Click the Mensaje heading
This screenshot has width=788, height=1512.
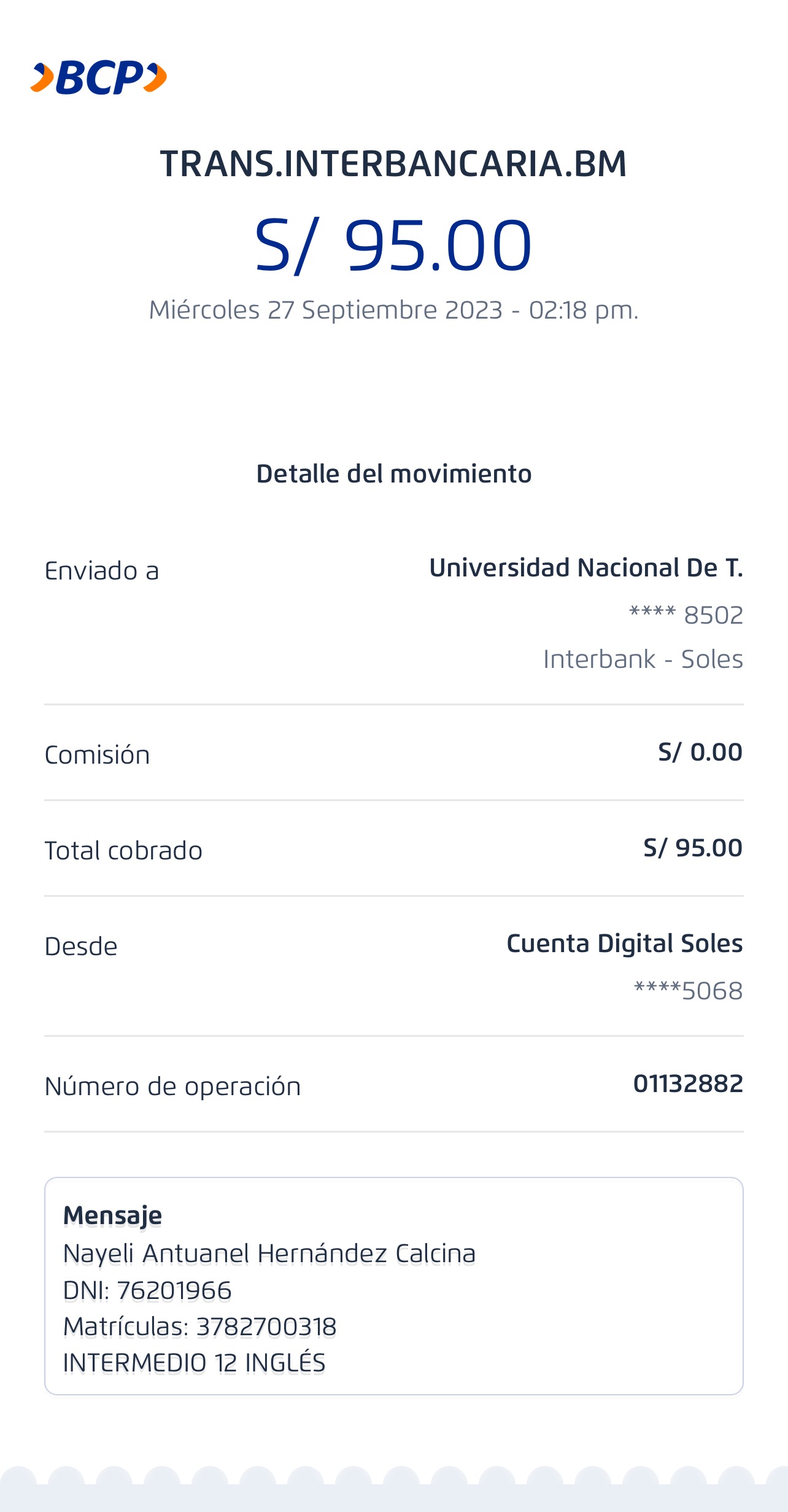pos(112,1215)
